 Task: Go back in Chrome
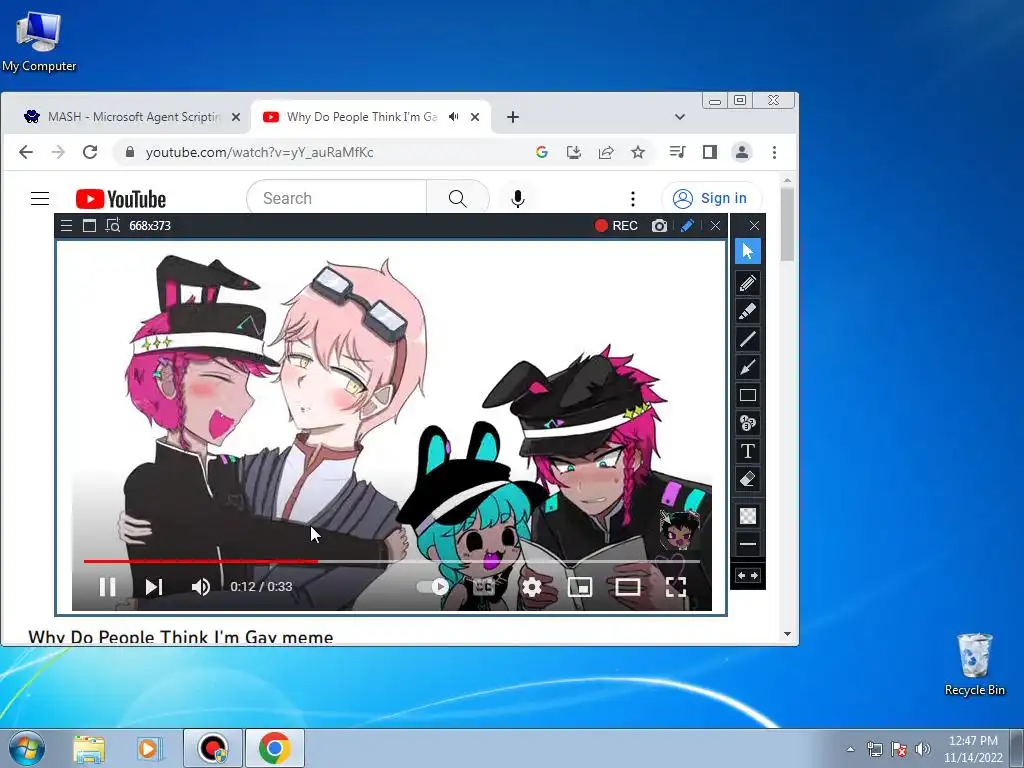point(25,152)
